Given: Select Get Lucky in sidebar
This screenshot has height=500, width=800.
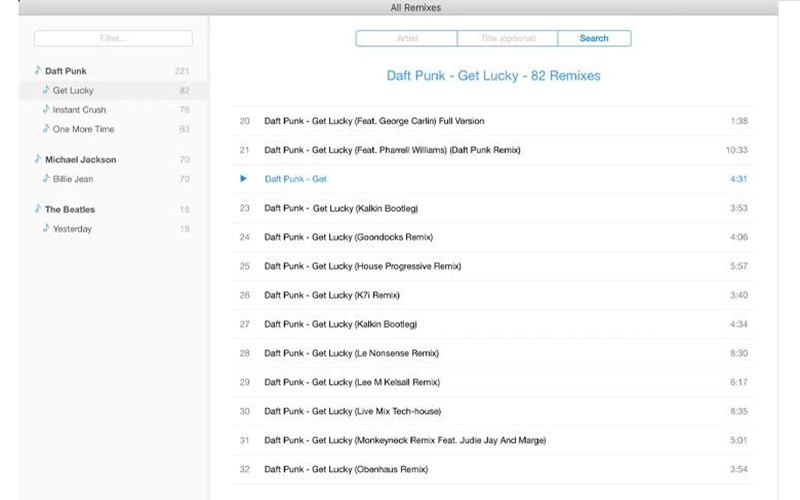Looking at the screenshot, I should click(x=113, y=90).
